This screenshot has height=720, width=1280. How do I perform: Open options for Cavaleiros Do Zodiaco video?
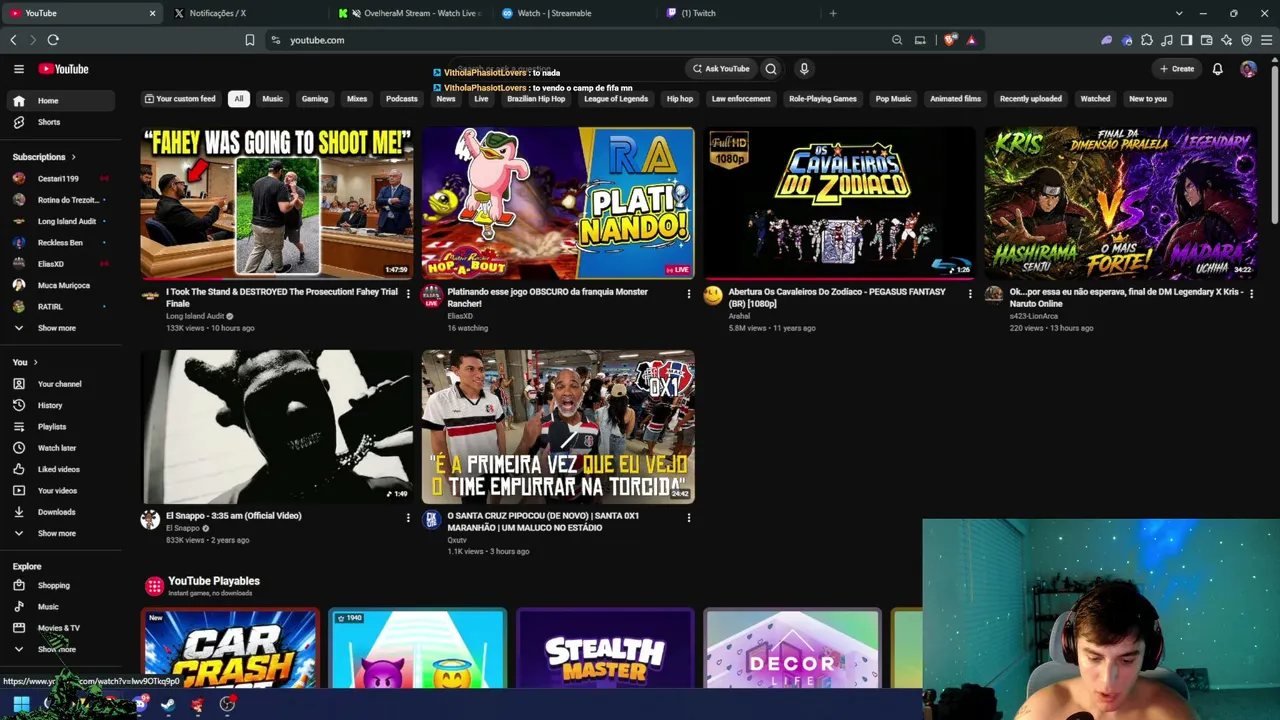969,293
